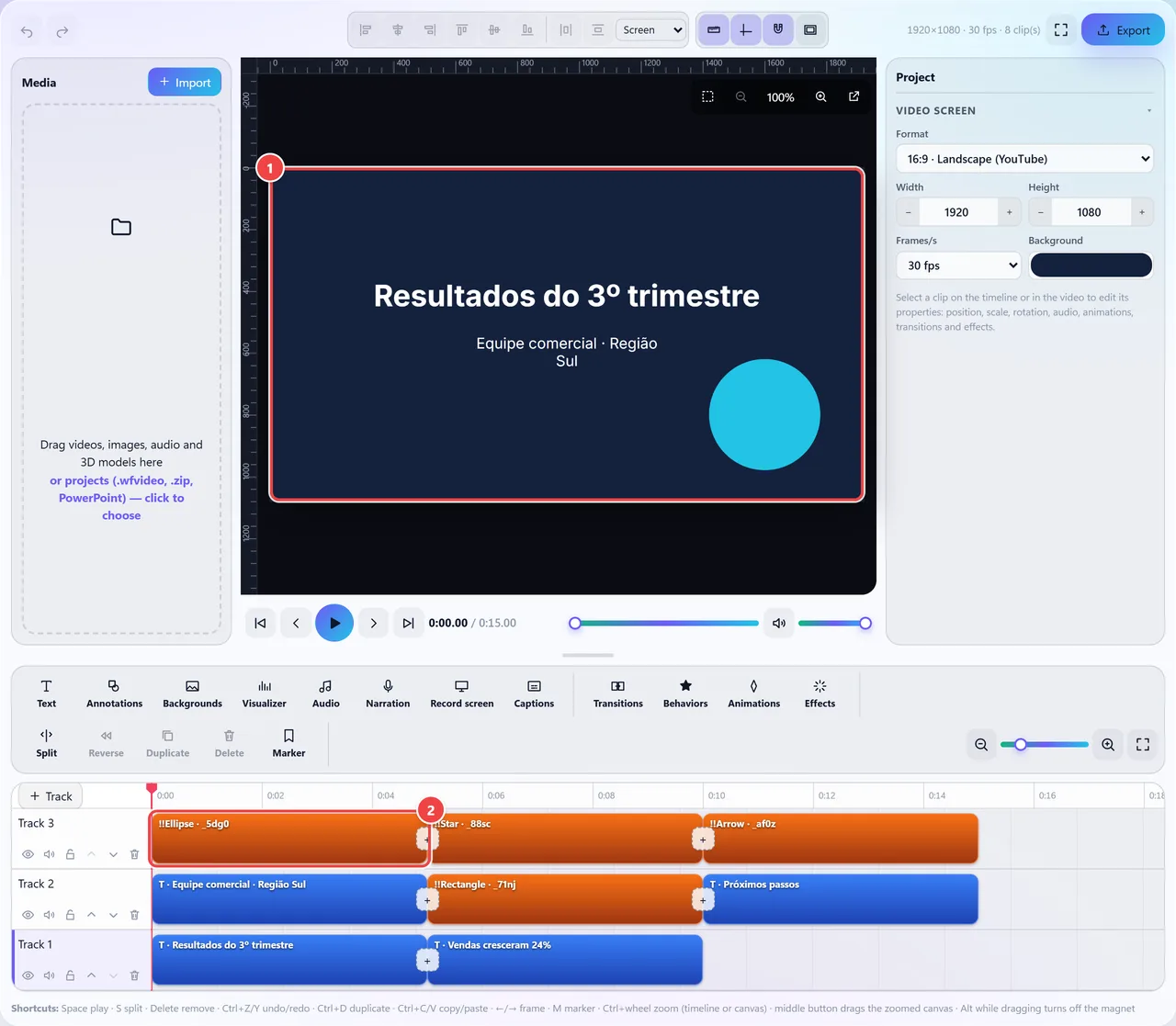Screen dimensions: 1176x1026
Task: Open the 30 fps frame rate dropdown
Action: 958,265
